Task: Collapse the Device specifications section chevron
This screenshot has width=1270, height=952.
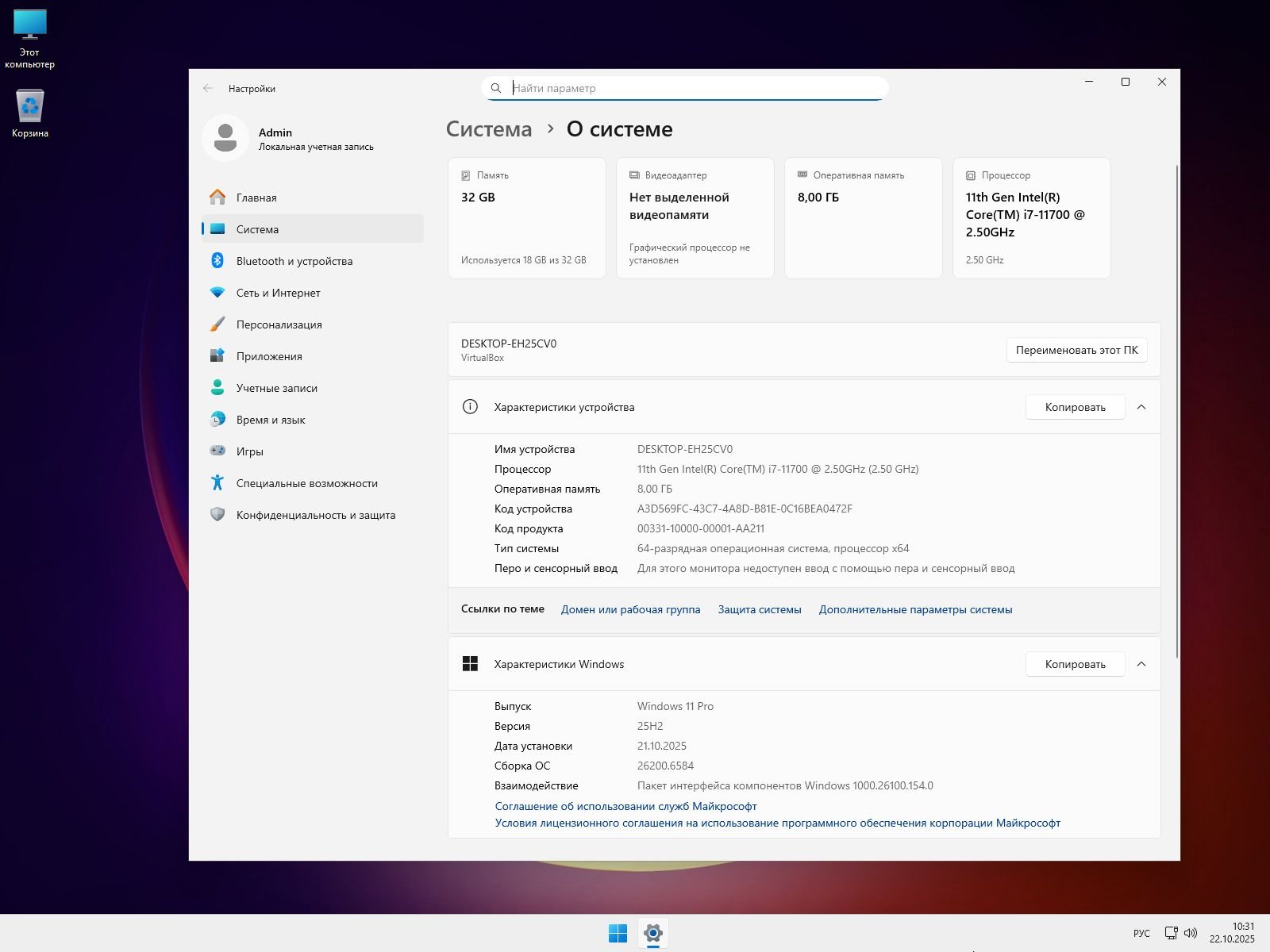Action: click(x=1141, y=407)
